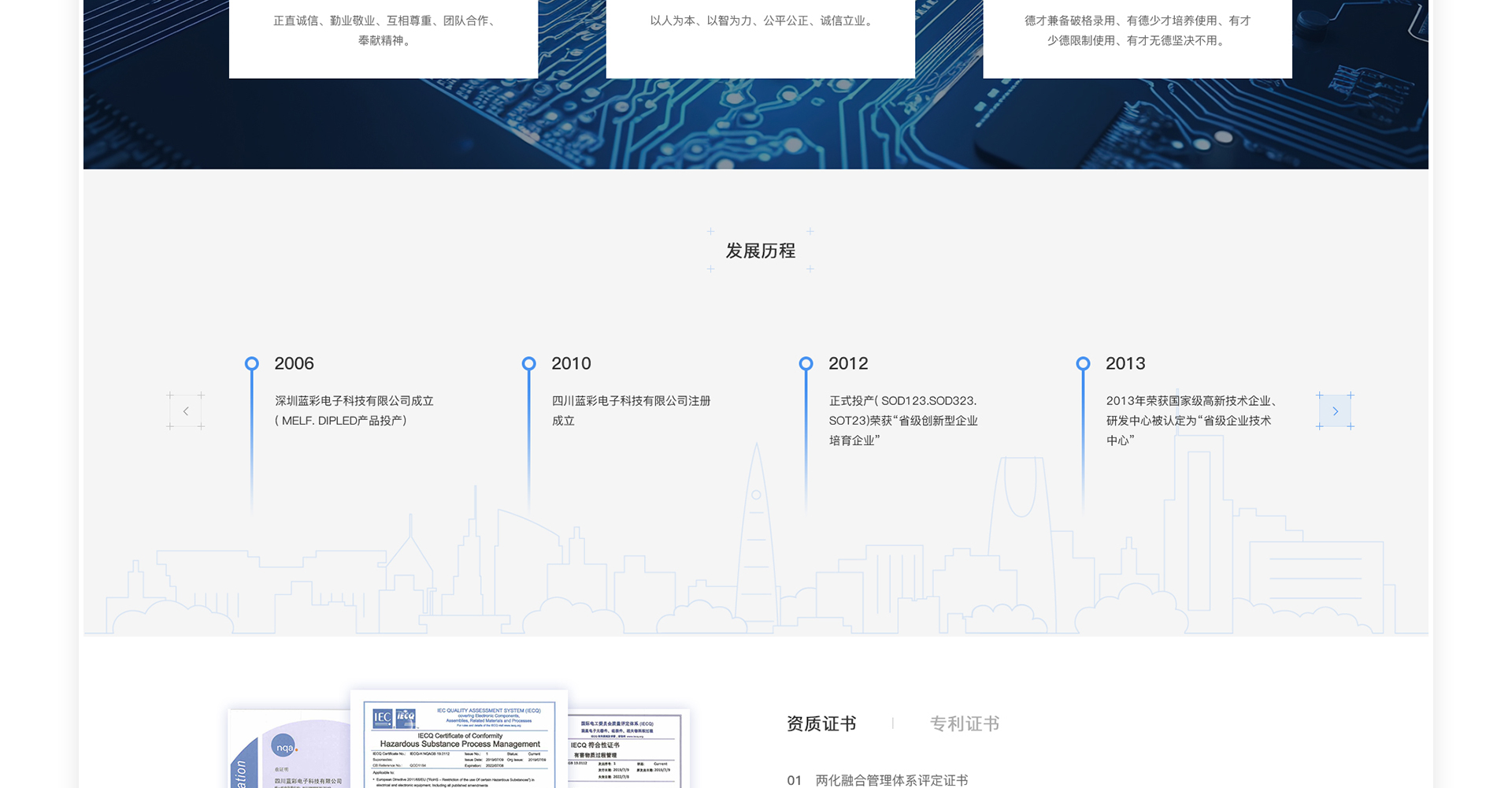Click the 正式投产 SOD123.SOD323 milestone text
This screenshot has width=1512, height=788.
[x=903, y=420]
